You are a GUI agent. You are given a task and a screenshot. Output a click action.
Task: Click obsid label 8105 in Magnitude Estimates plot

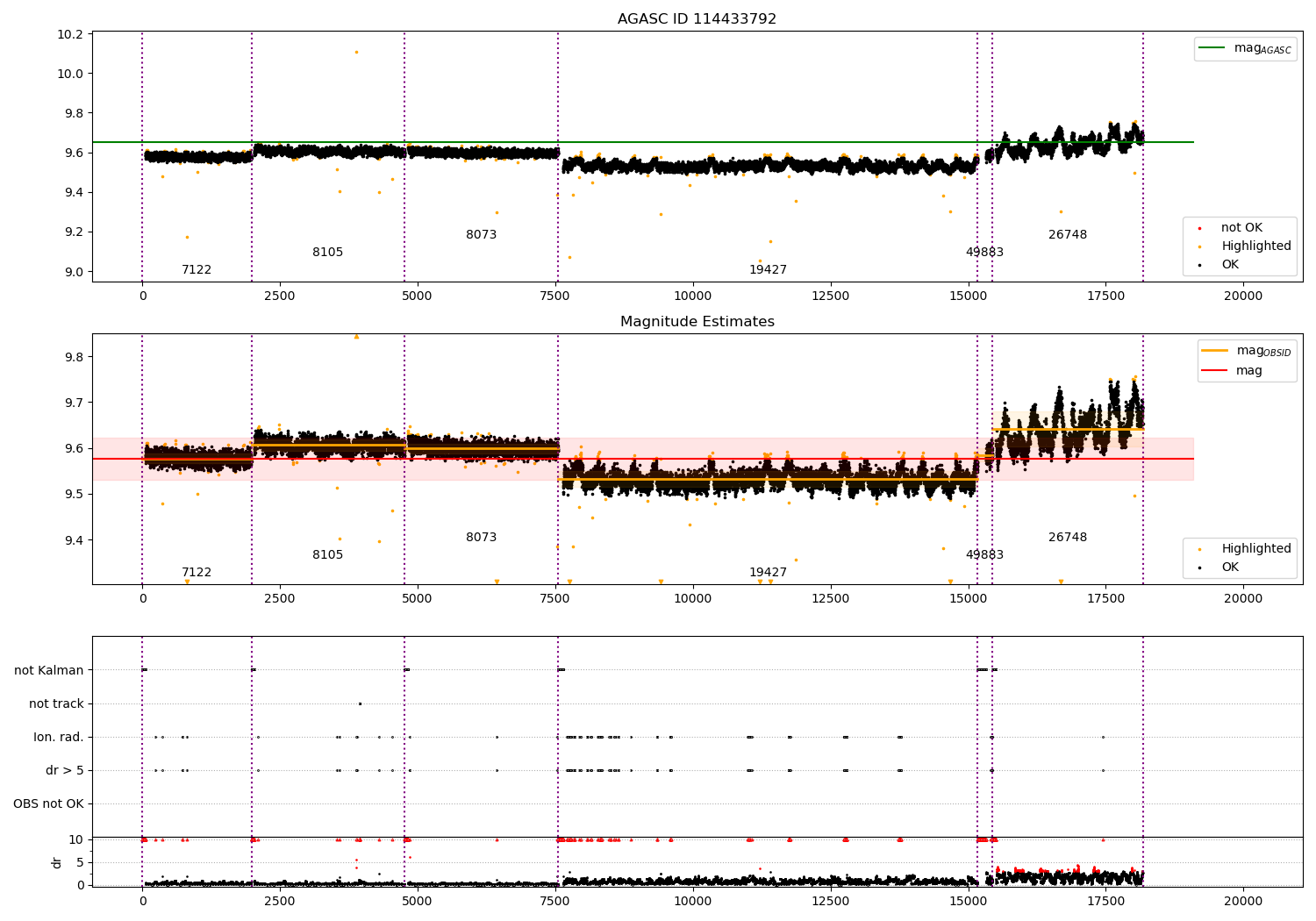click(x=328, y=555)
